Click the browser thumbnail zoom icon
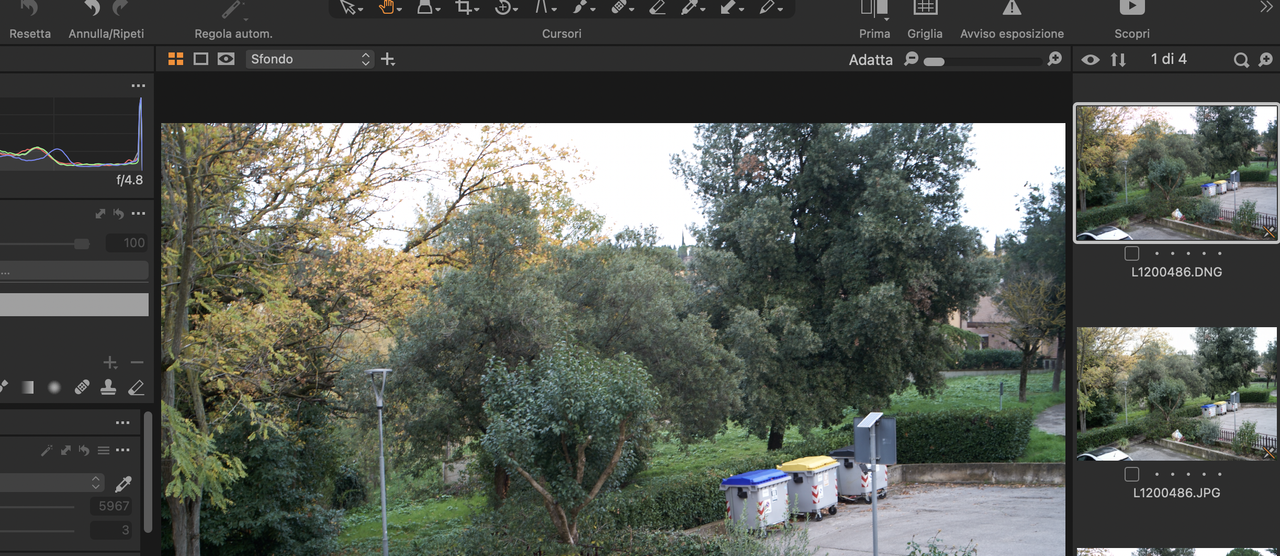 coord(1265,60)
